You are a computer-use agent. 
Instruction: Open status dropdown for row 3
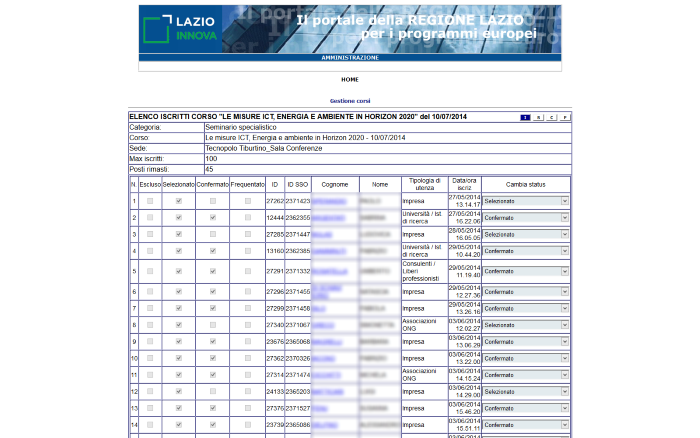tap(526, 234)
